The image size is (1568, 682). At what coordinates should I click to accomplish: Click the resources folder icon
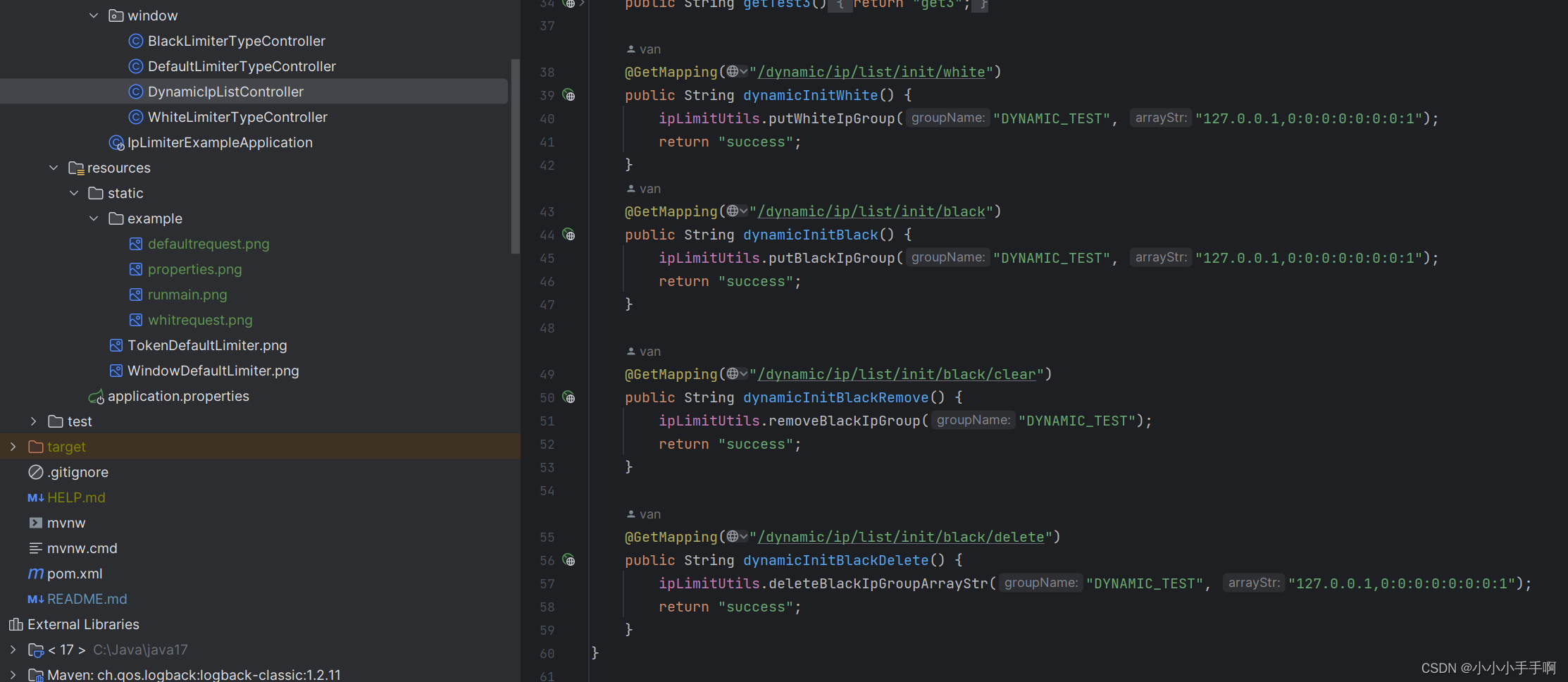click(x=76, y=168)
